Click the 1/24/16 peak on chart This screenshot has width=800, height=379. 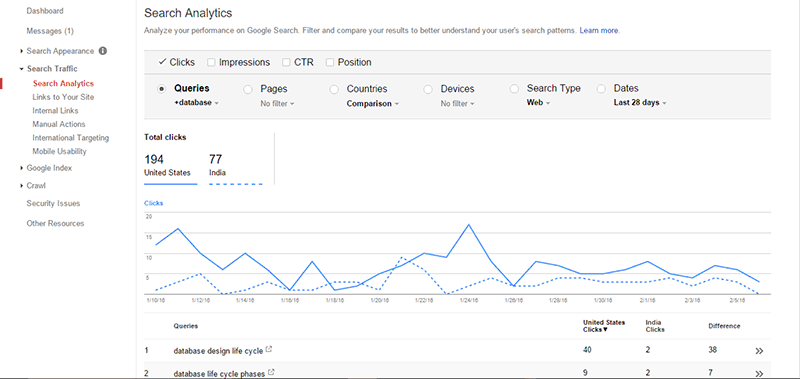[x=468, y=224]
